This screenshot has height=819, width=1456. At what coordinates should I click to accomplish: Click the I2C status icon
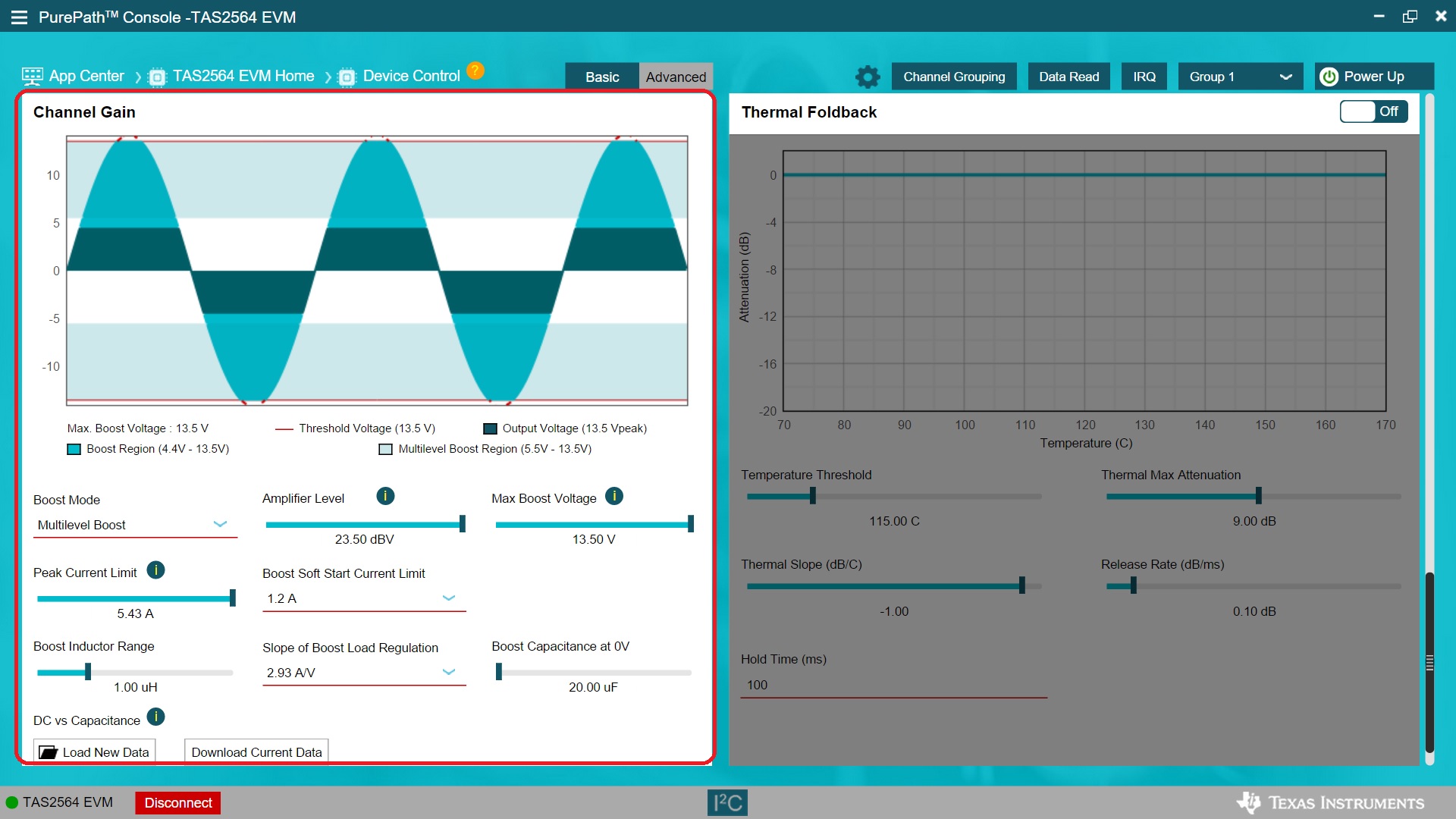(727, 802)
